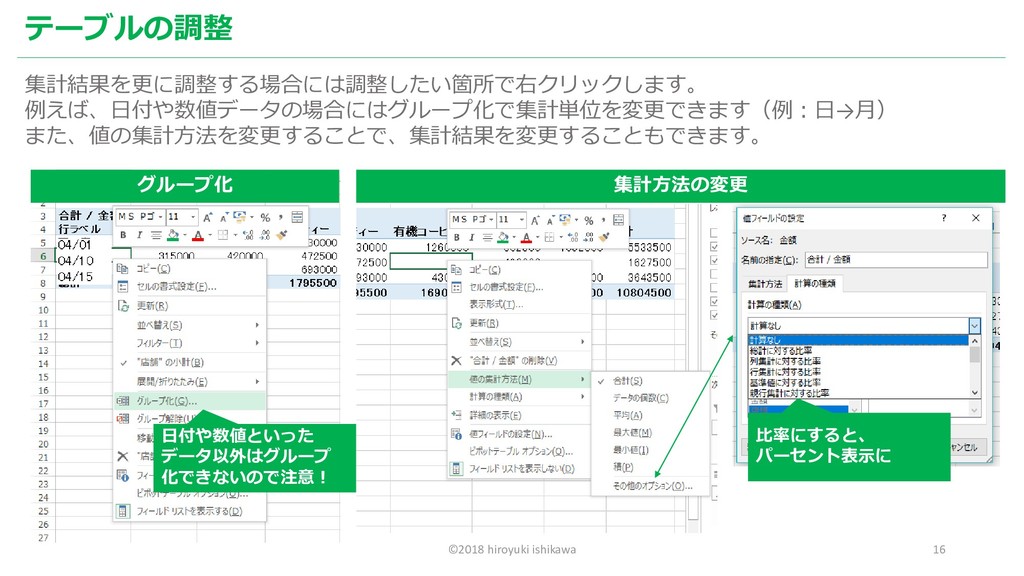Choose 平均(A) in the submenu

[x=650, y=415]
